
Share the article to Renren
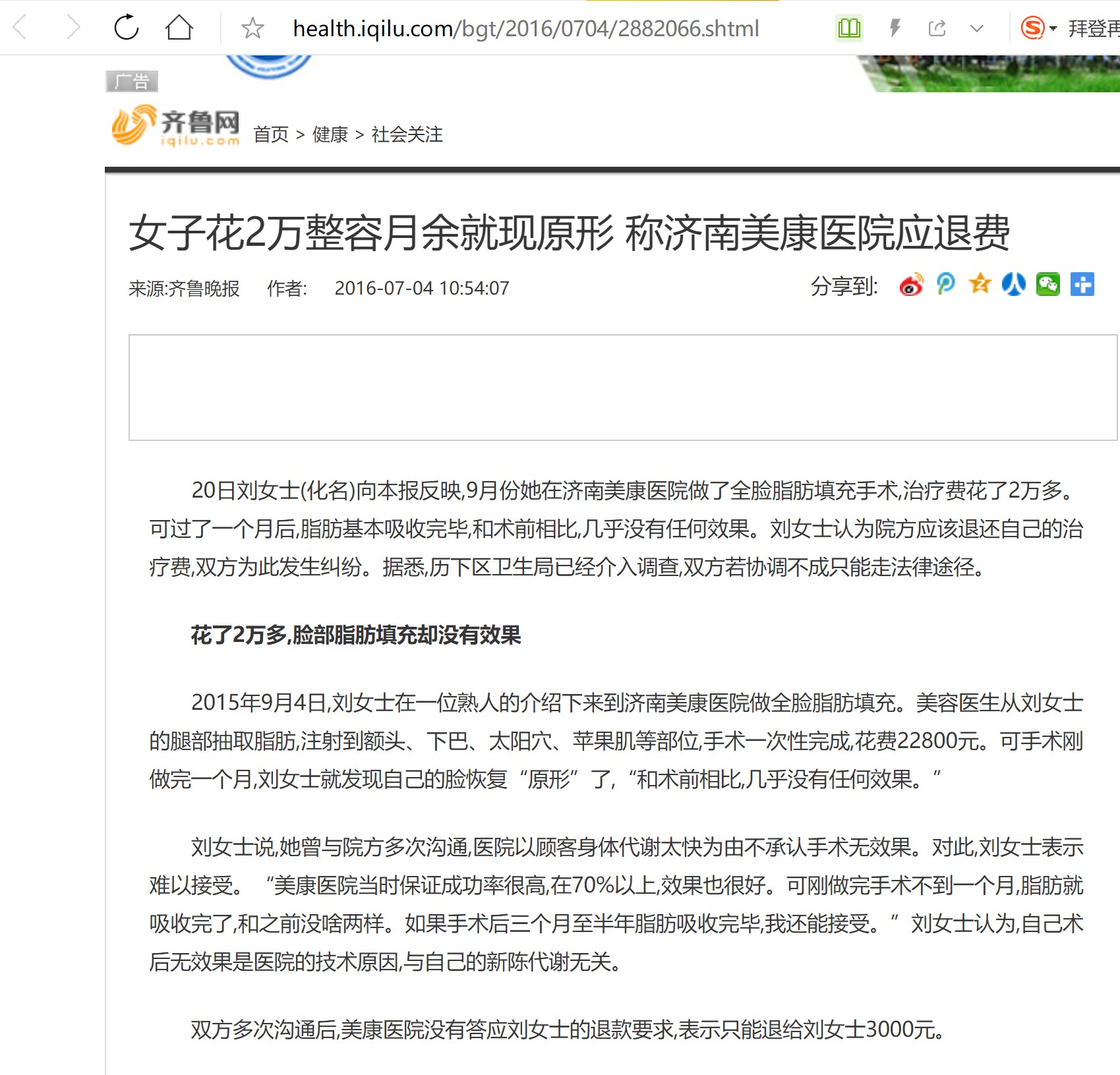(1014, 285)
